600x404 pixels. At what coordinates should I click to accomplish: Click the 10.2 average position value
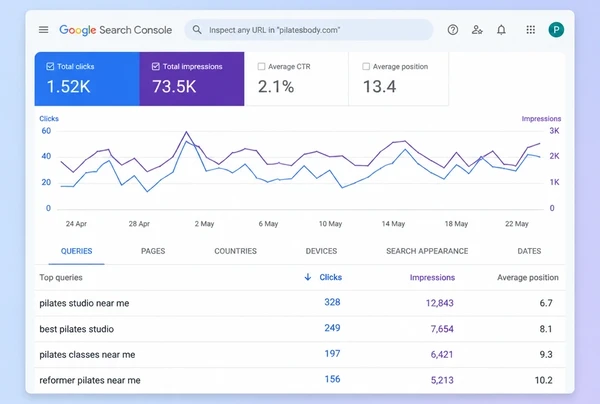coord(544,380)
